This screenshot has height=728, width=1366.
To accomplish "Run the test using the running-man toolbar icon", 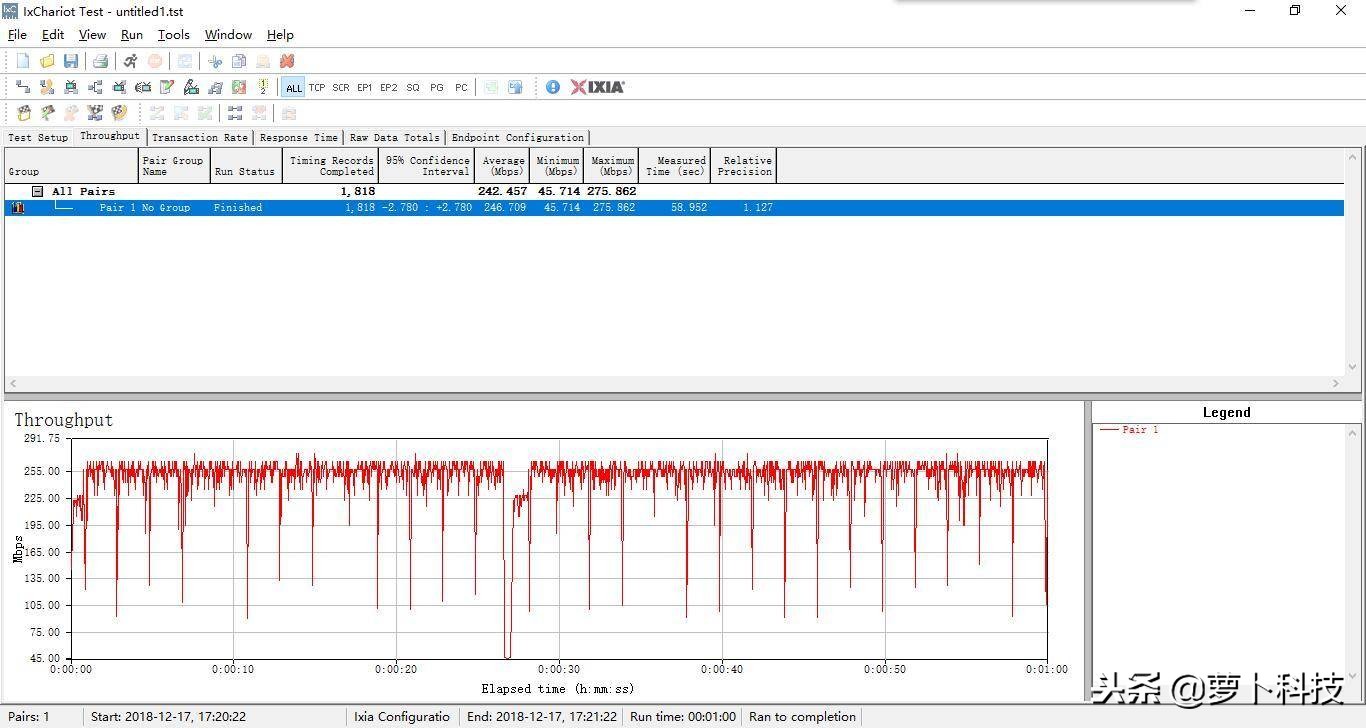I will pyautogui.click(x=130, y=61).
